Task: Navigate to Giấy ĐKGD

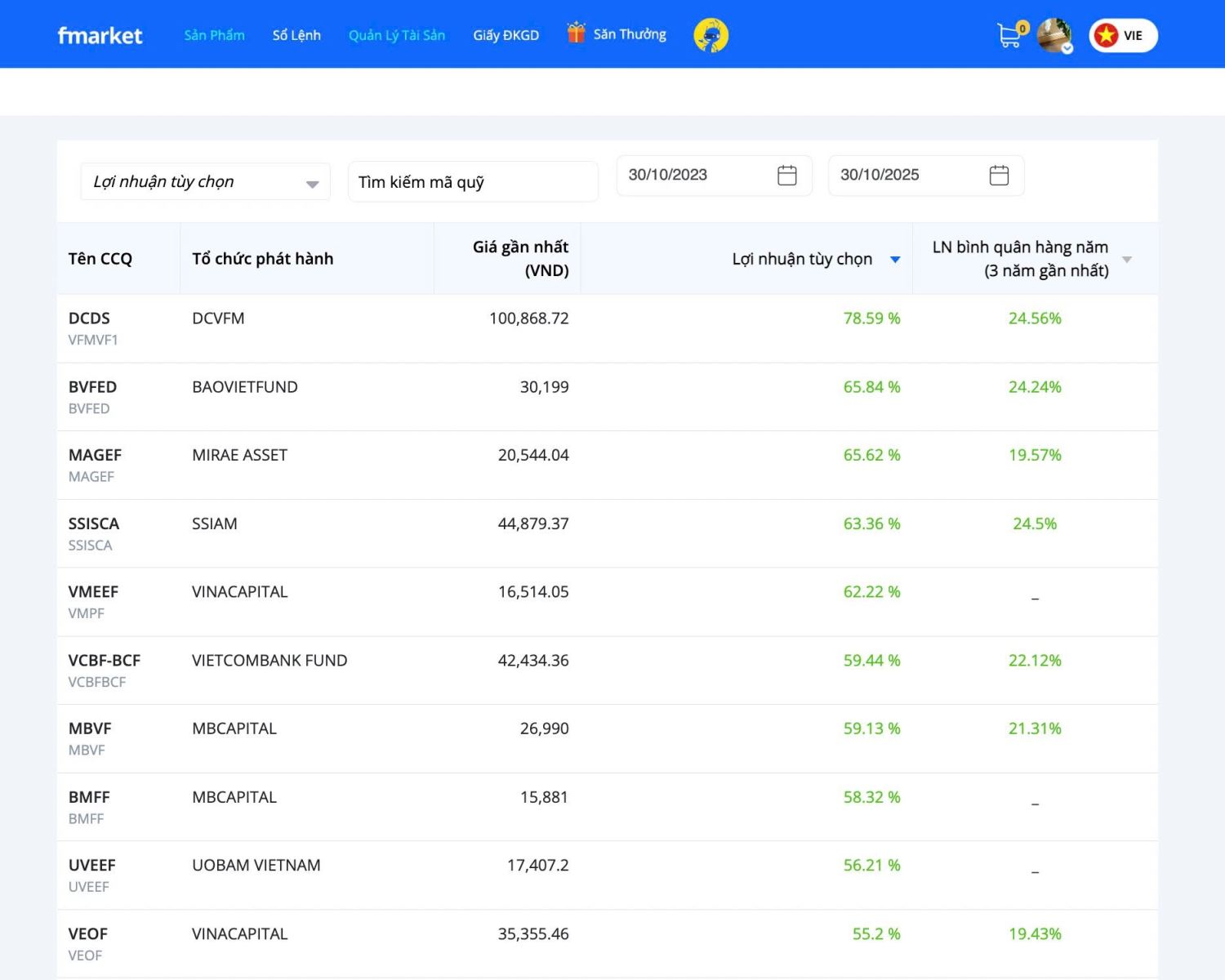Action: click(x=506, y=35)
